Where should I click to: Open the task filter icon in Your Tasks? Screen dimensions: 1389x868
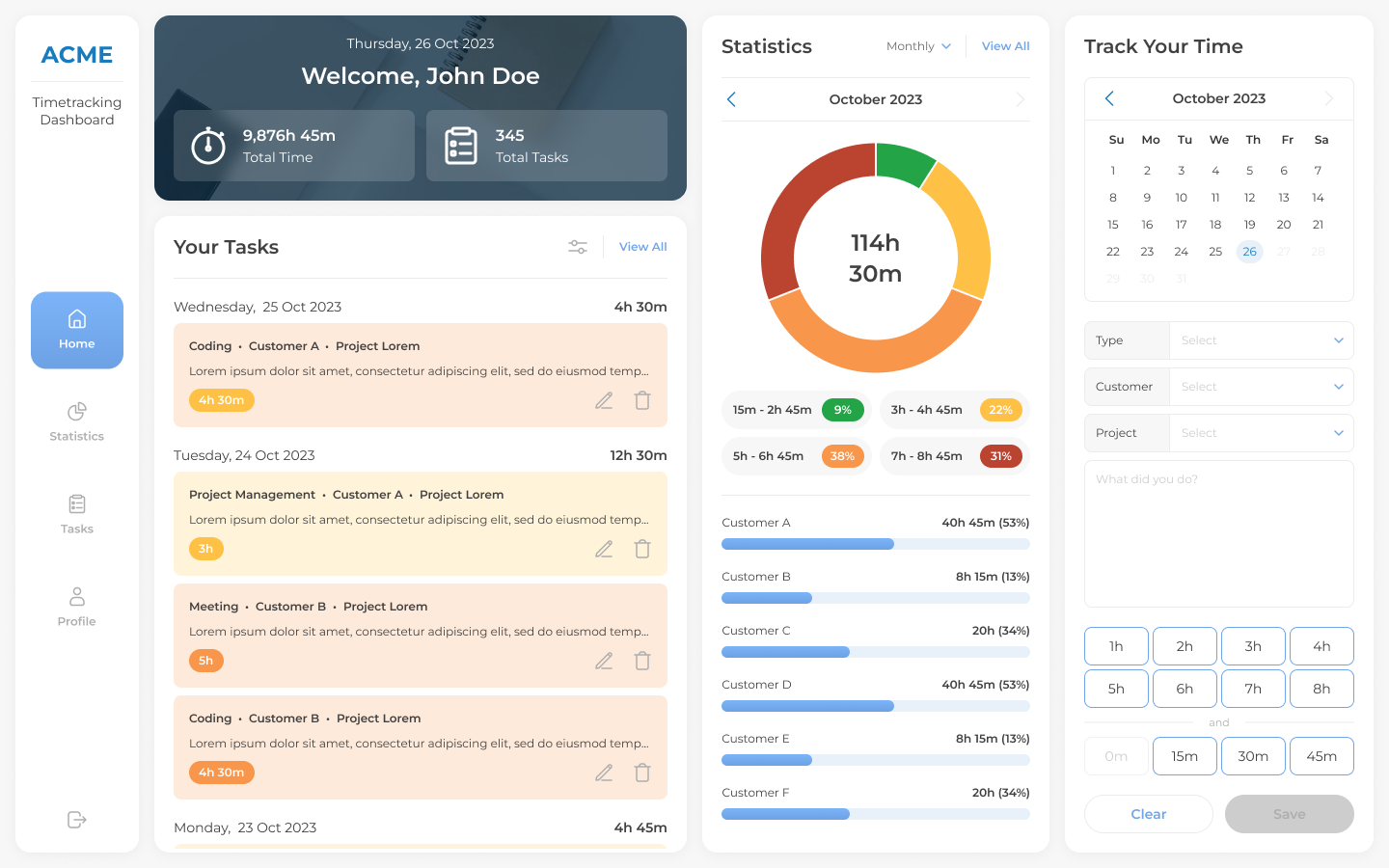click(x=578, y=247)
